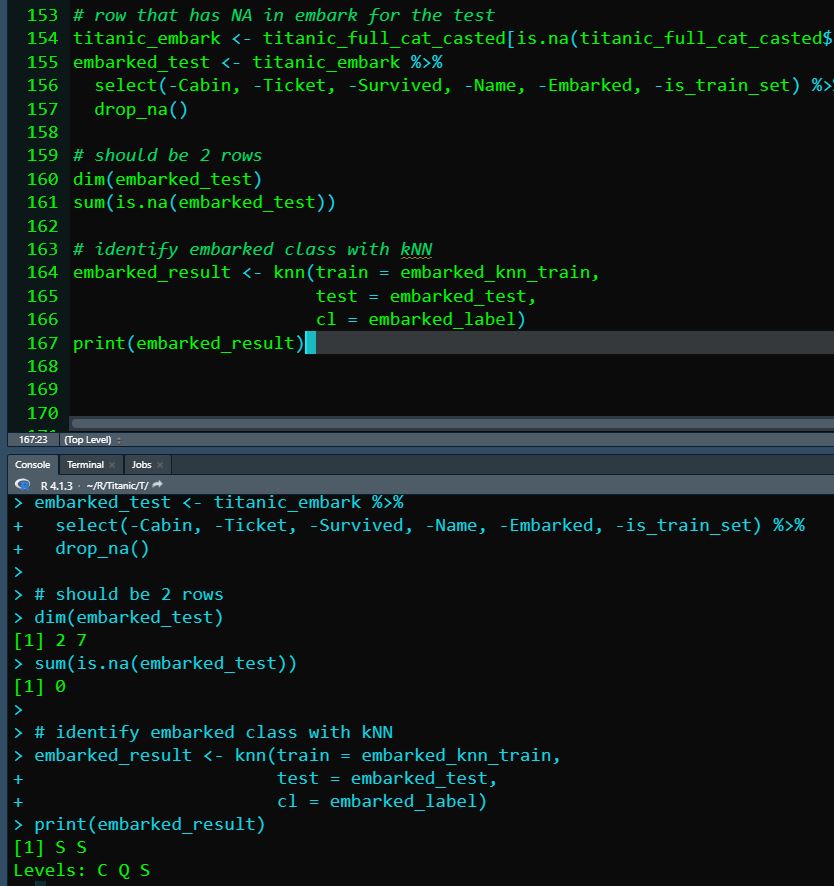Click line number 164 in the editor gutter

click(x=41, y=273)
